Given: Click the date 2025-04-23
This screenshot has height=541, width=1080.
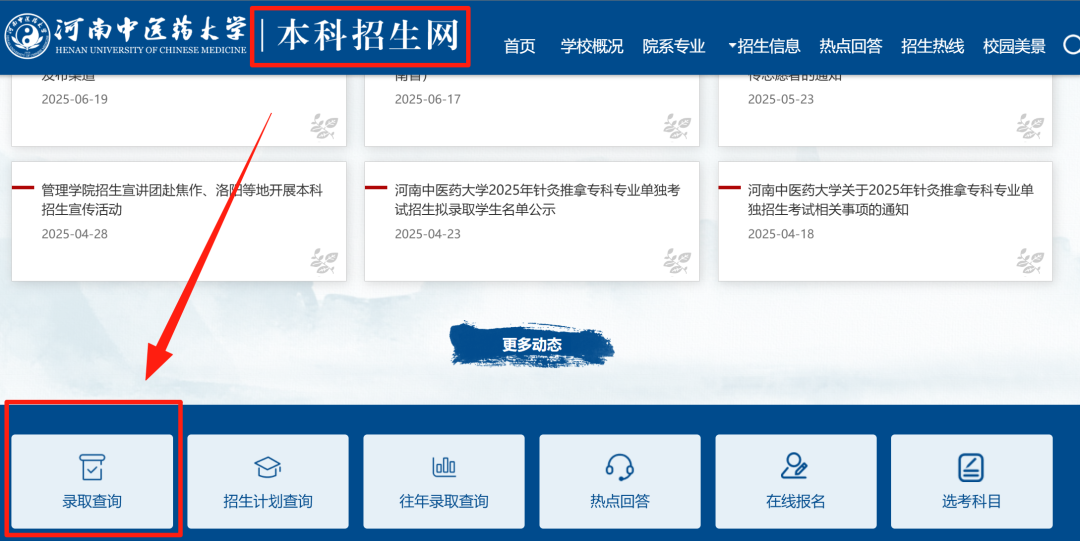Looking at the screenshot, I should pos(428,234).
